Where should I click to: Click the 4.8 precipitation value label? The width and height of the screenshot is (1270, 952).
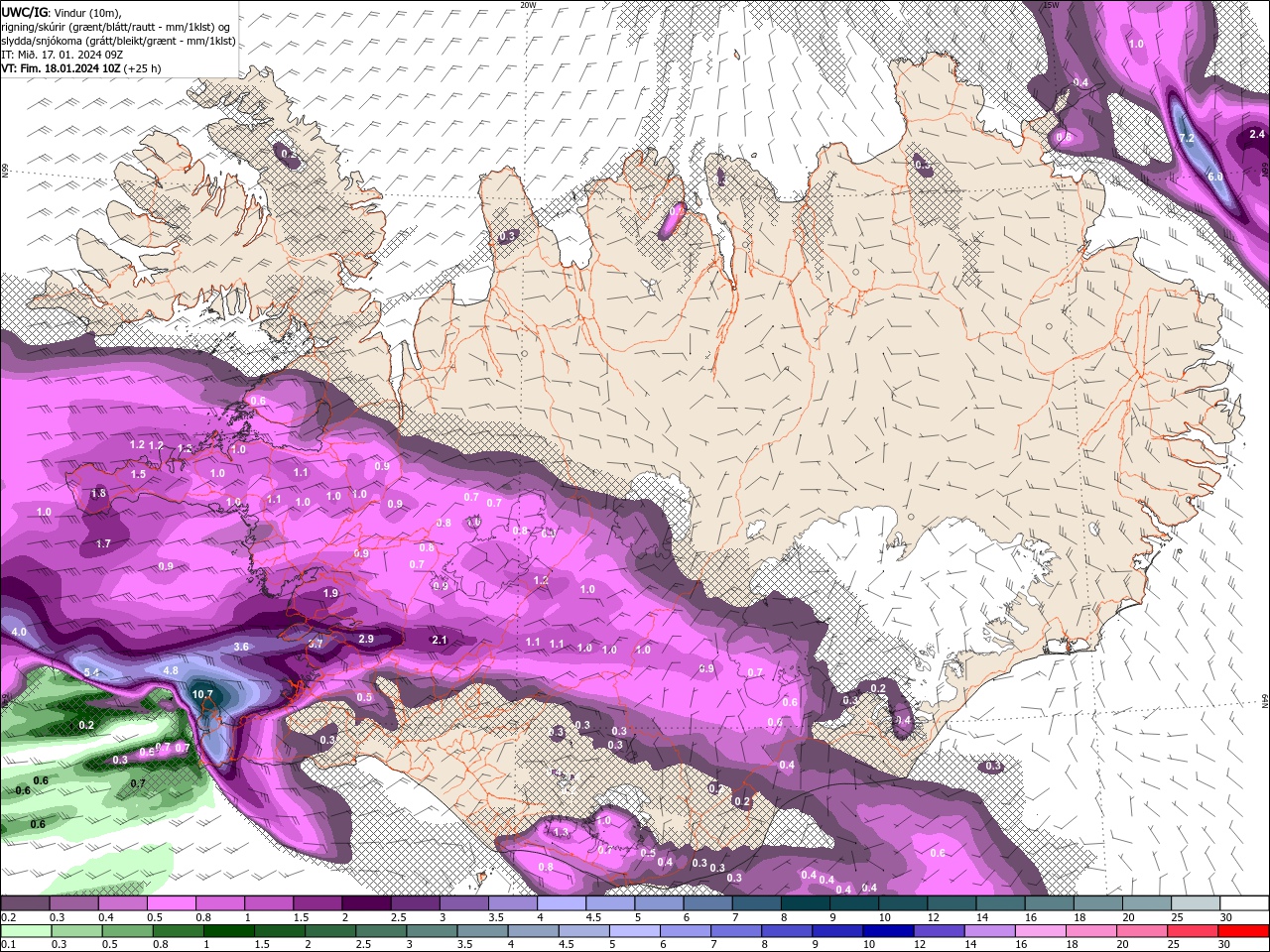tap(170, 670)
